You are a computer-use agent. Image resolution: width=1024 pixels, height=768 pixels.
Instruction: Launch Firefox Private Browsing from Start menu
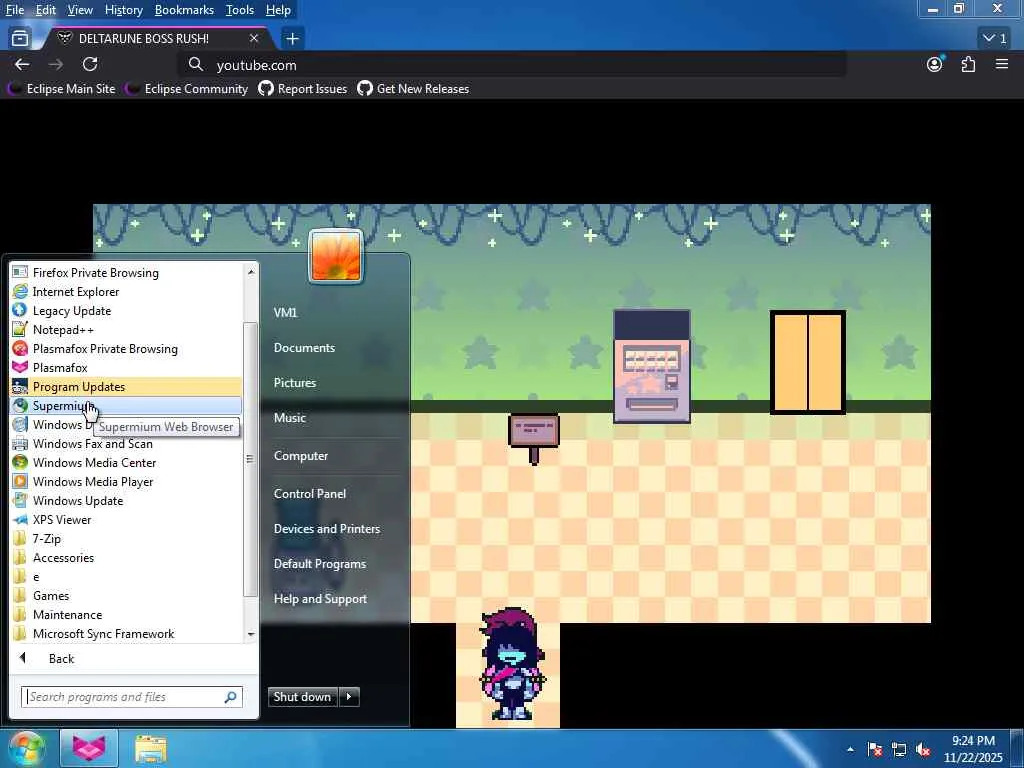(126, 273)
